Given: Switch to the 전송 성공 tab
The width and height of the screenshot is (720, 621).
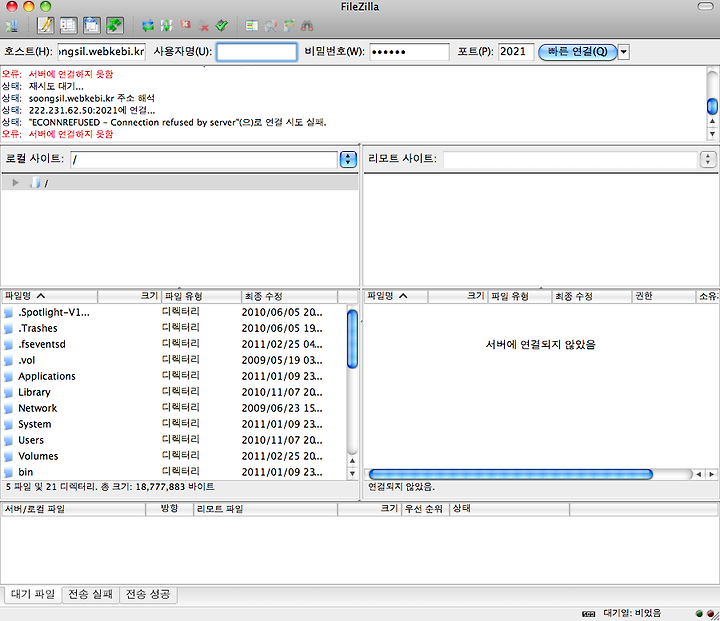Looking at the screenshot, I should (x=148, y=594).
